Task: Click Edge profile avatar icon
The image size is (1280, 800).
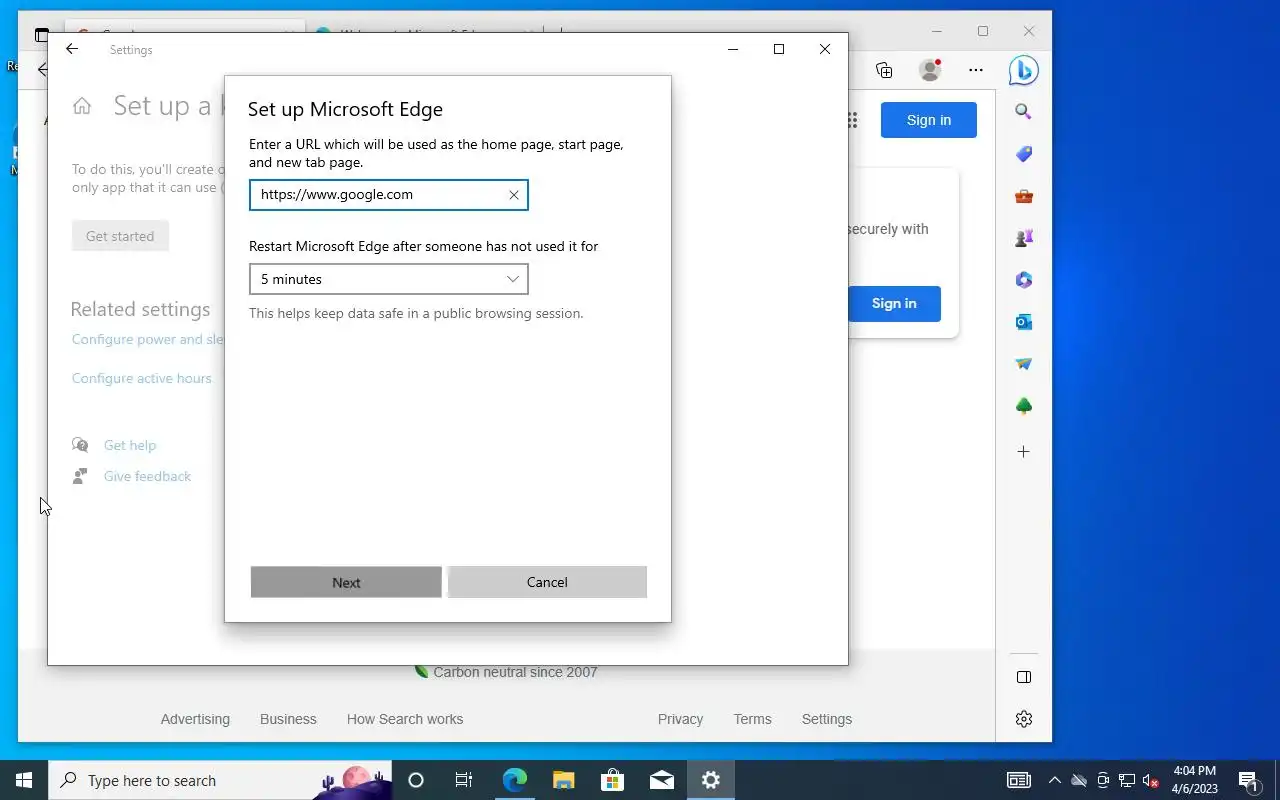Action: click(x=930, y=70)
